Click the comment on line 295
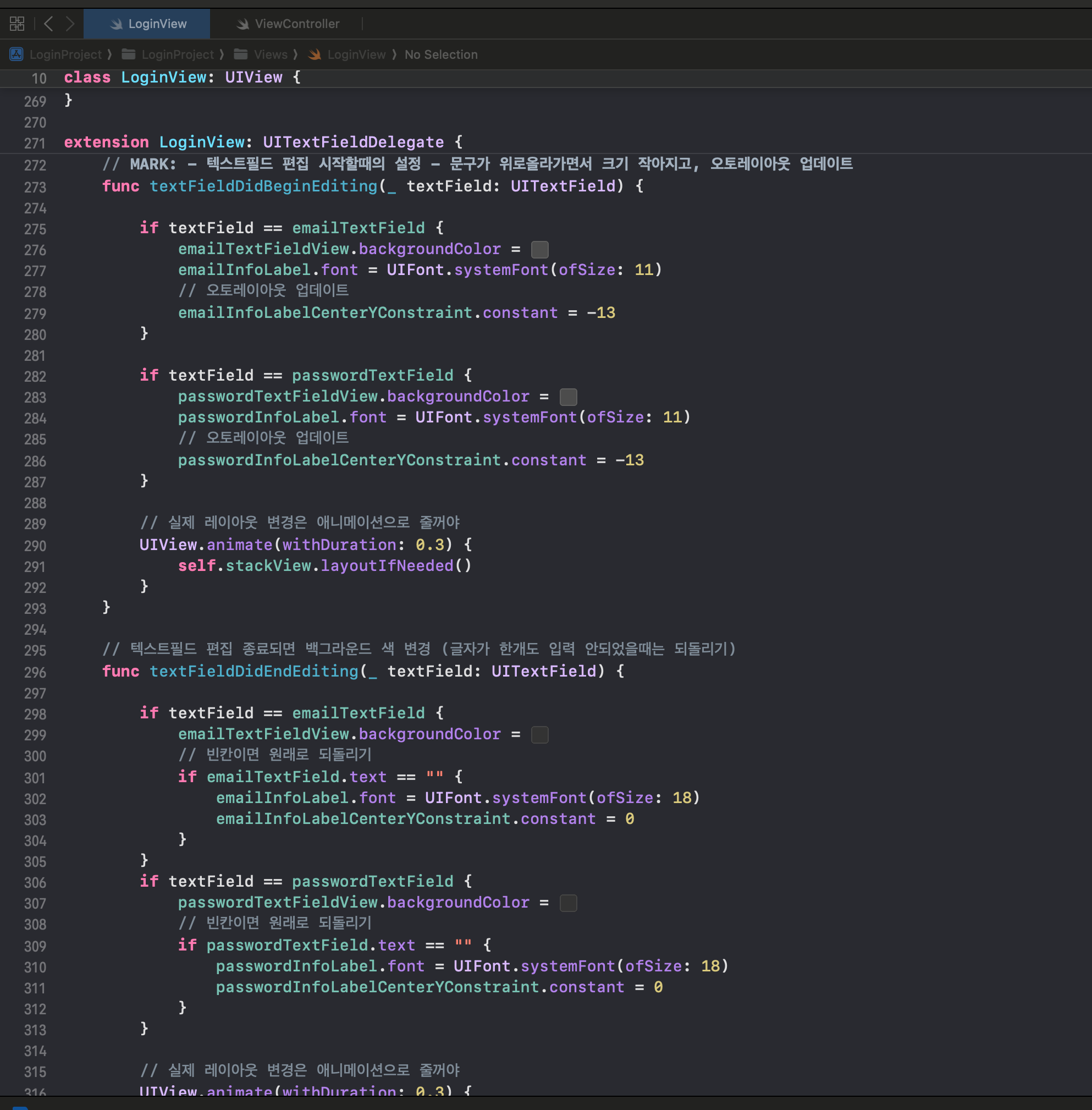 point(418,650)
